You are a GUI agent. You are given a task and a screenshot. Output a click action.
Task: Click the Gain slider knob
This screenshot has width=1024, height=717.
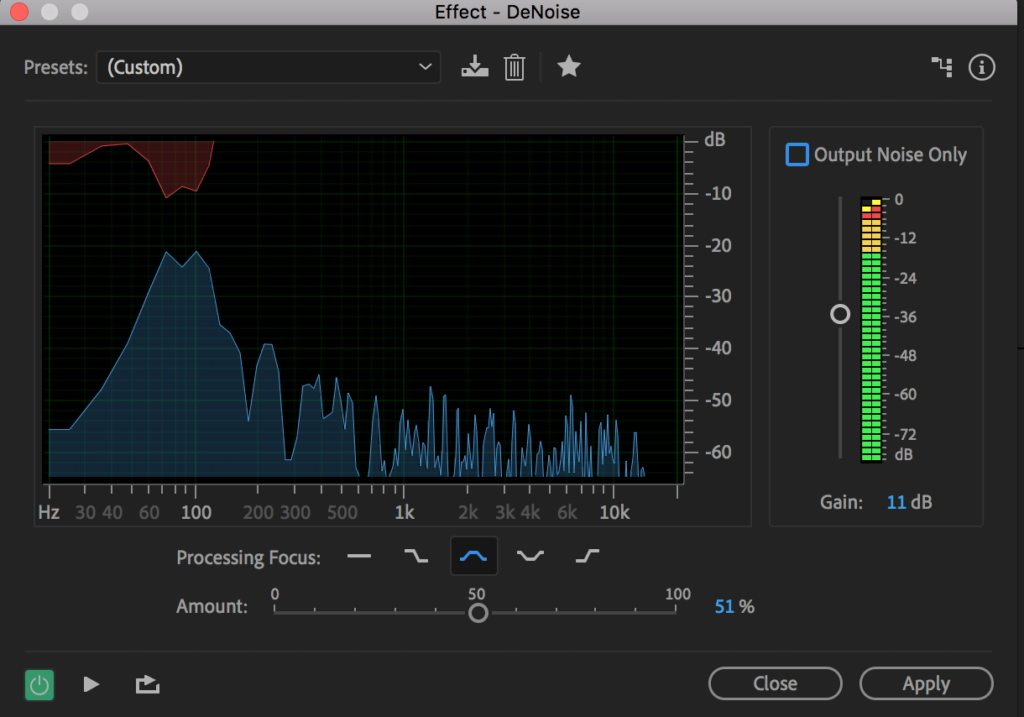840,314
